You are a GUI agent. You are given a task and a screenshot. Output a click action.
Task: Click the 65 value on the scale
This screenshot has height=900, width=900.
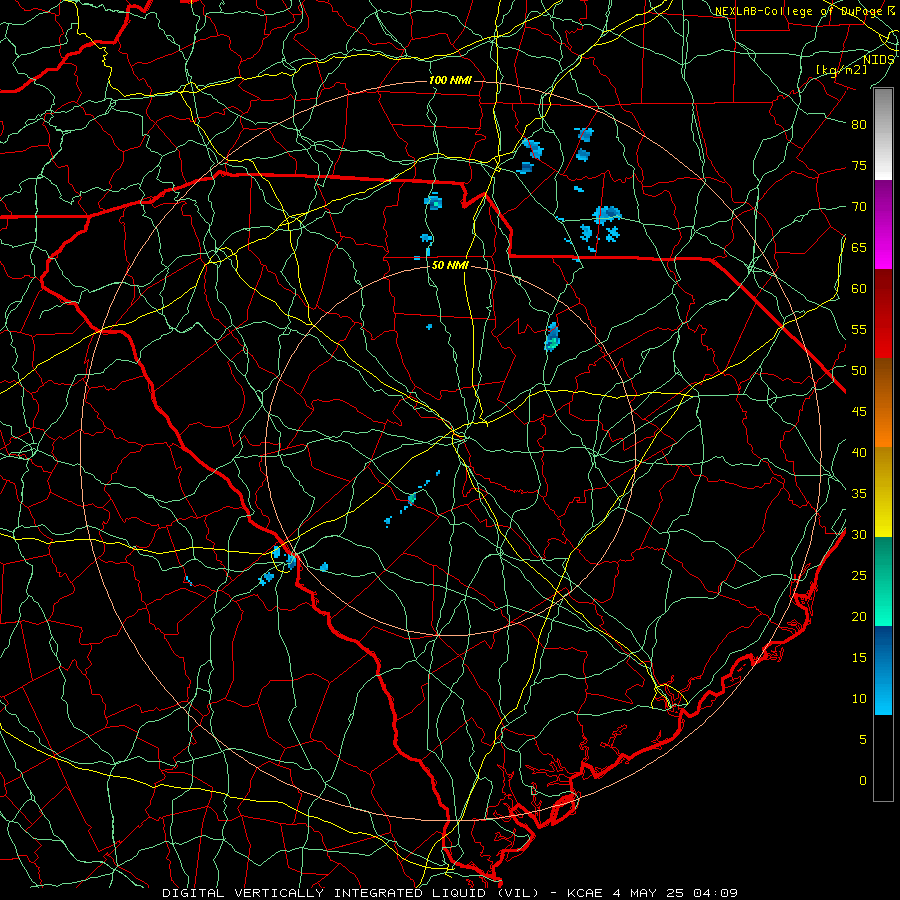pos(859,247)
